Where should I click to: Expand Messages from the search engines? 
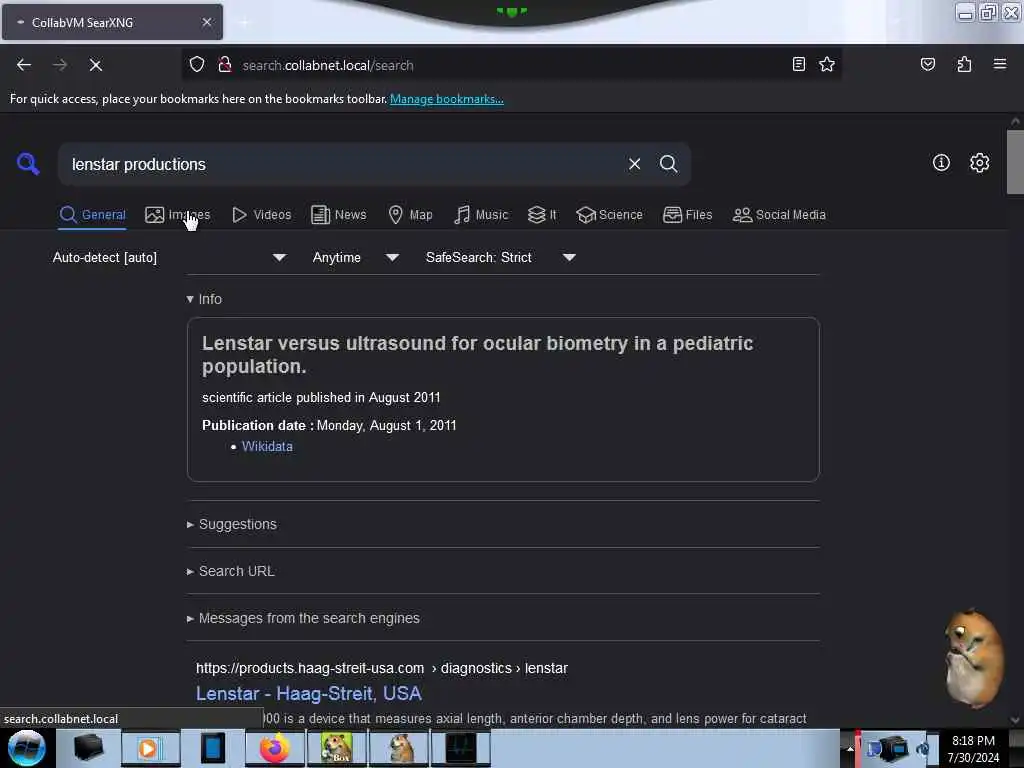point(303,618)
